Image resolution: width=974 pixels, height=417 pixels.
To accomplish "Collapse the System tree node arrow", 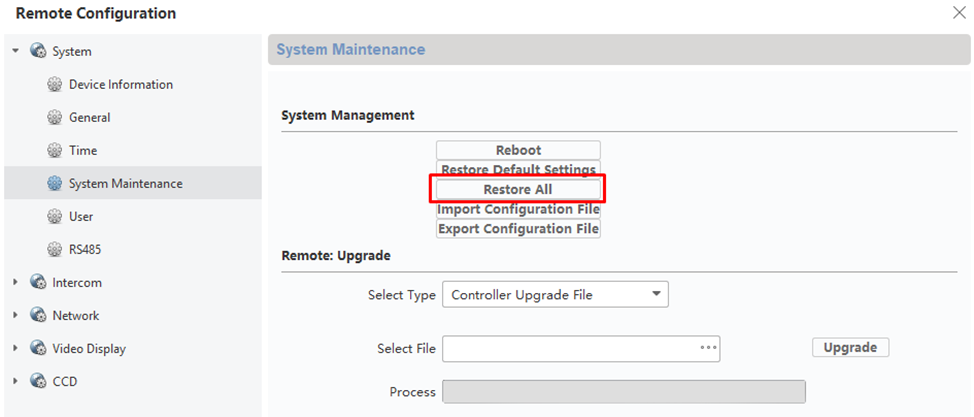I will pyautogui.click(x=15, y=51).
